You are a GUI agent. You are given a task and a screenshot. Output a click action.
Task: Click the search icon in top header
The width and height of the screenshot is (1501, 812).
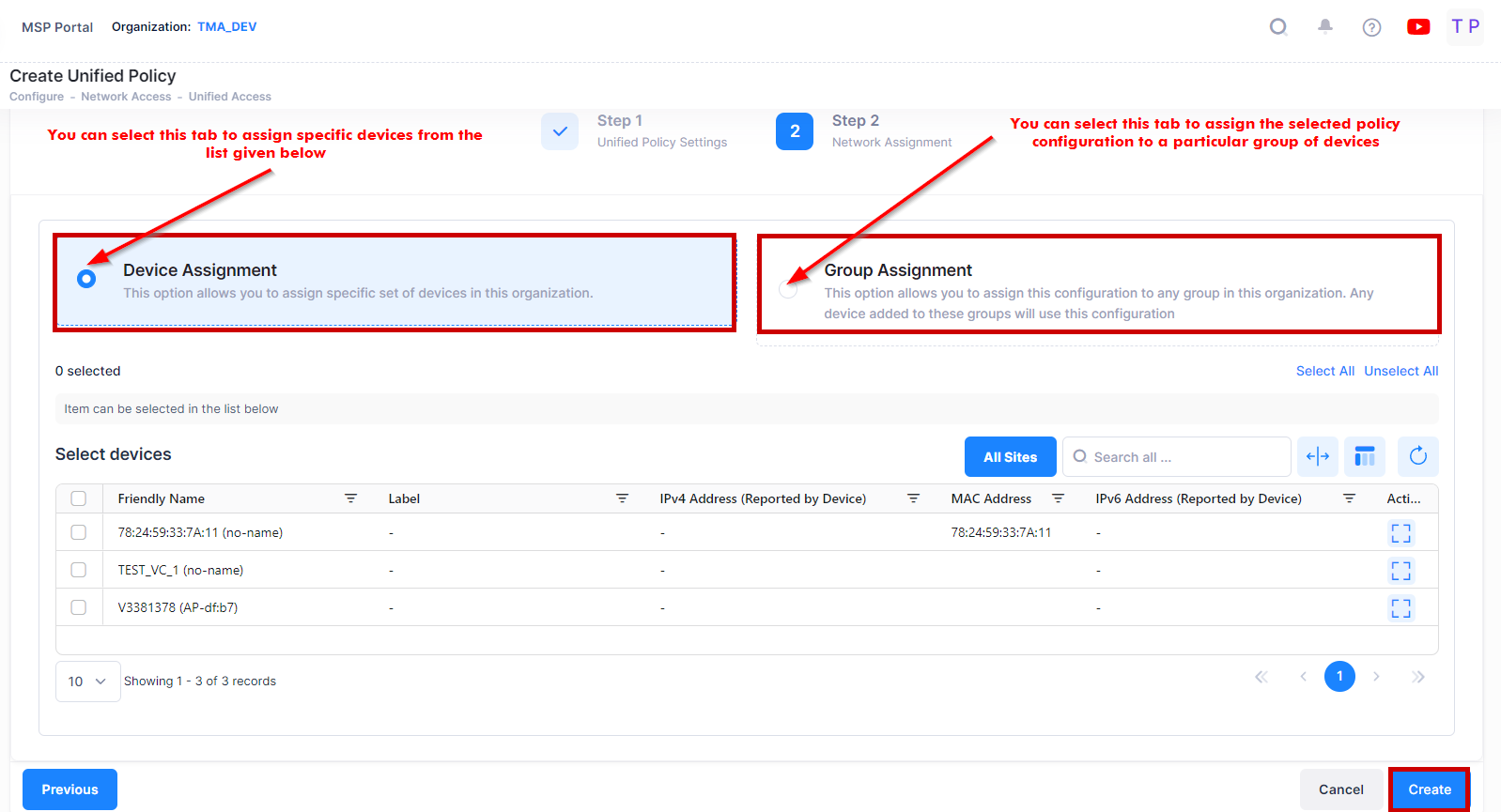point(1277,27)
